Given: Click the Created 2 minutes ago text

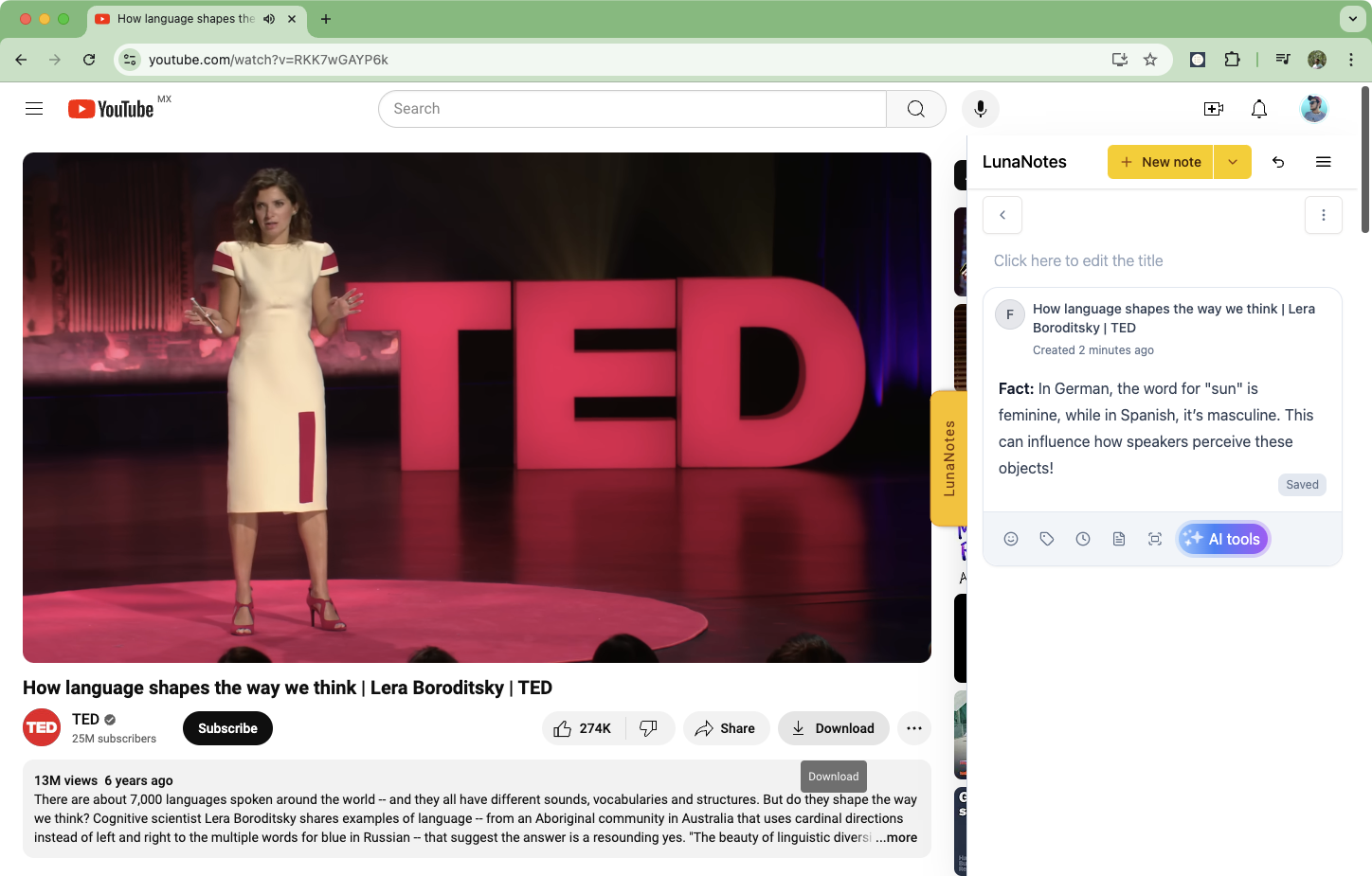Looking at the screenshot, I should (x=1093, y=350).
